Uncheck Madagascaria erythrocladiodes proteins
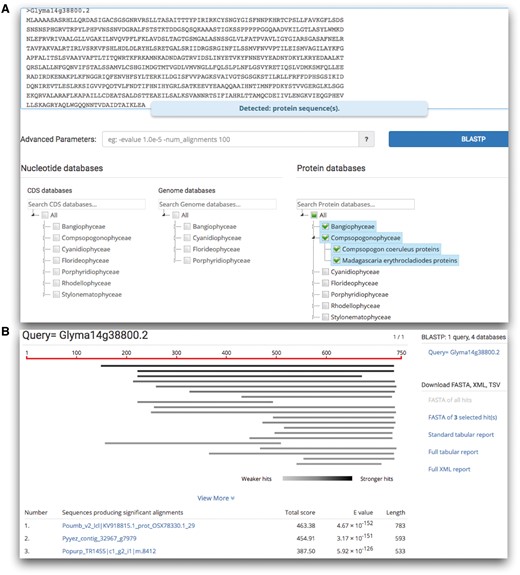 (337, 261)
